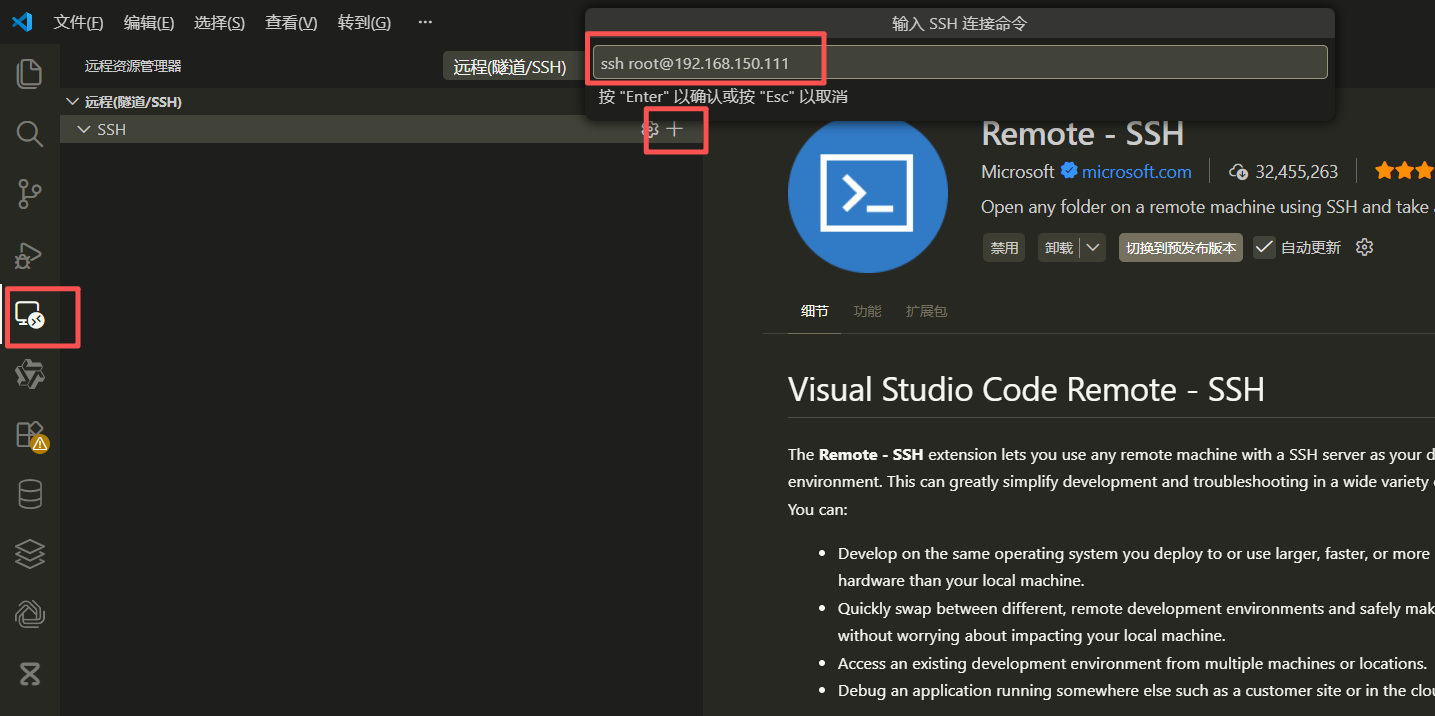
Task: Click the plus icon to add new SSH host
Action: click(675, 130)
